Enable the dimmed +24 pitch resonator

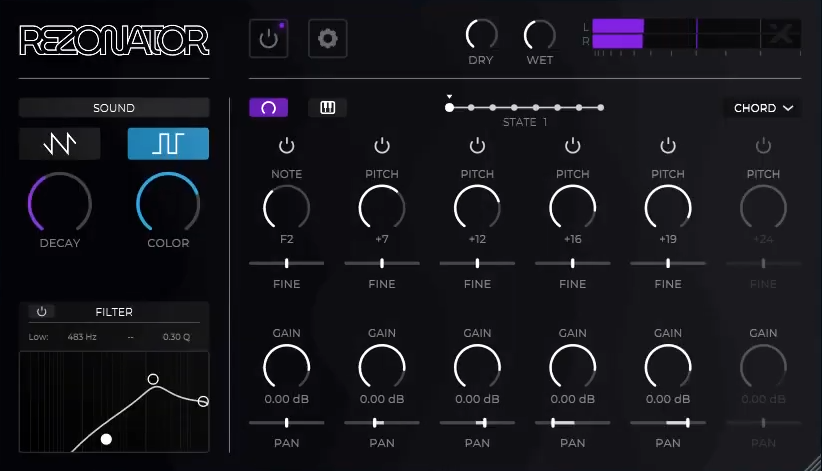coord(763,146)
